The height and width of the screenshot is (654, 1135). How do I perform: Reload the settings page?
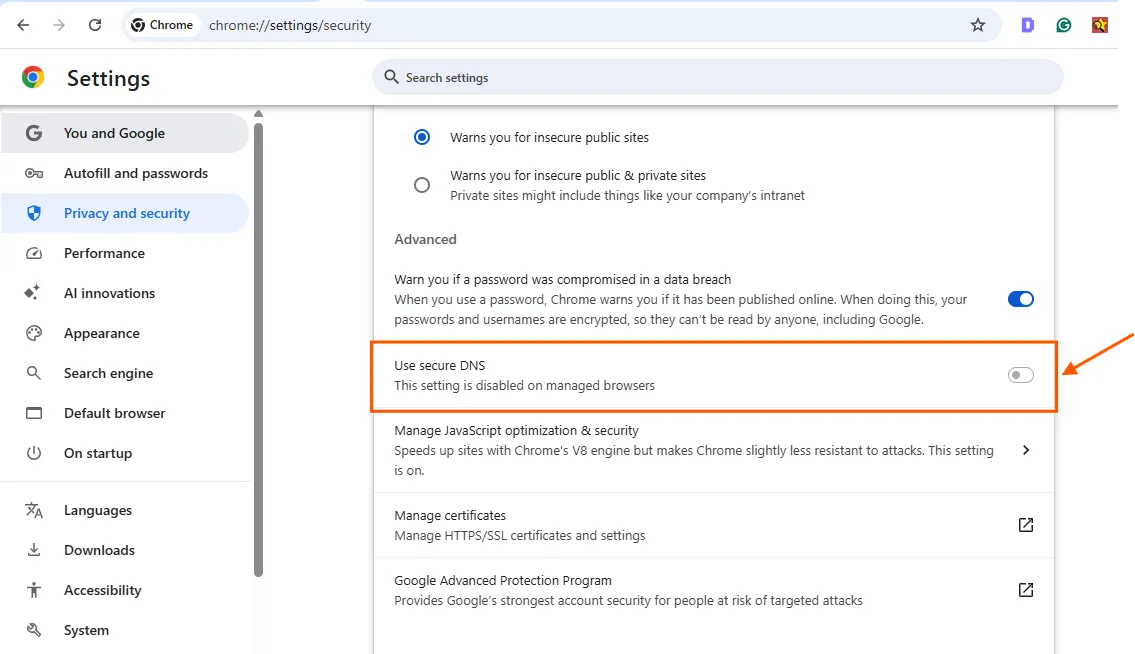95,25
